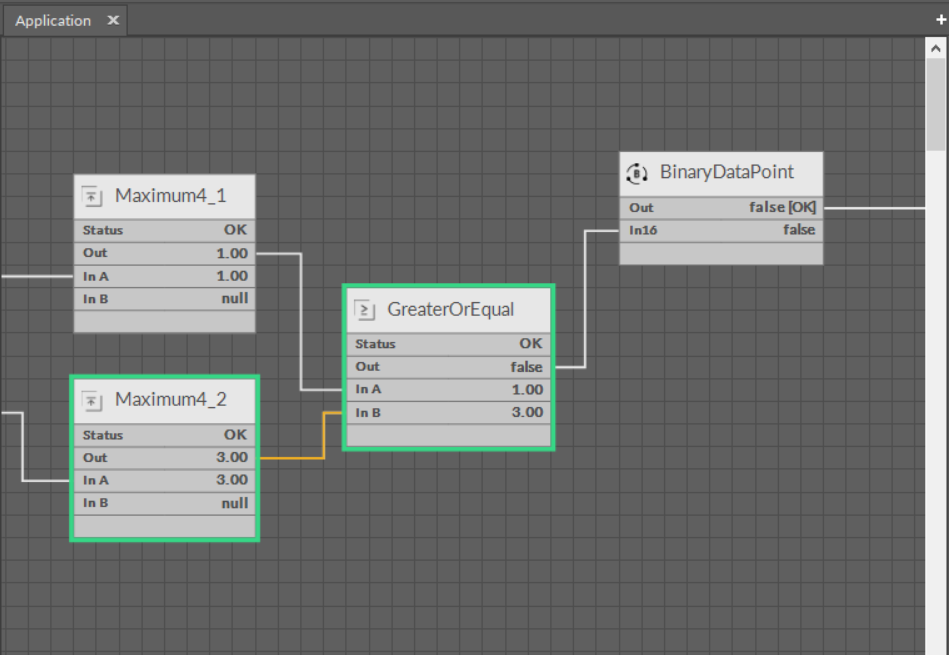Select the orange link wire to In B
The height and width of the screenshot is (655, 949).
tap(291, 458)
